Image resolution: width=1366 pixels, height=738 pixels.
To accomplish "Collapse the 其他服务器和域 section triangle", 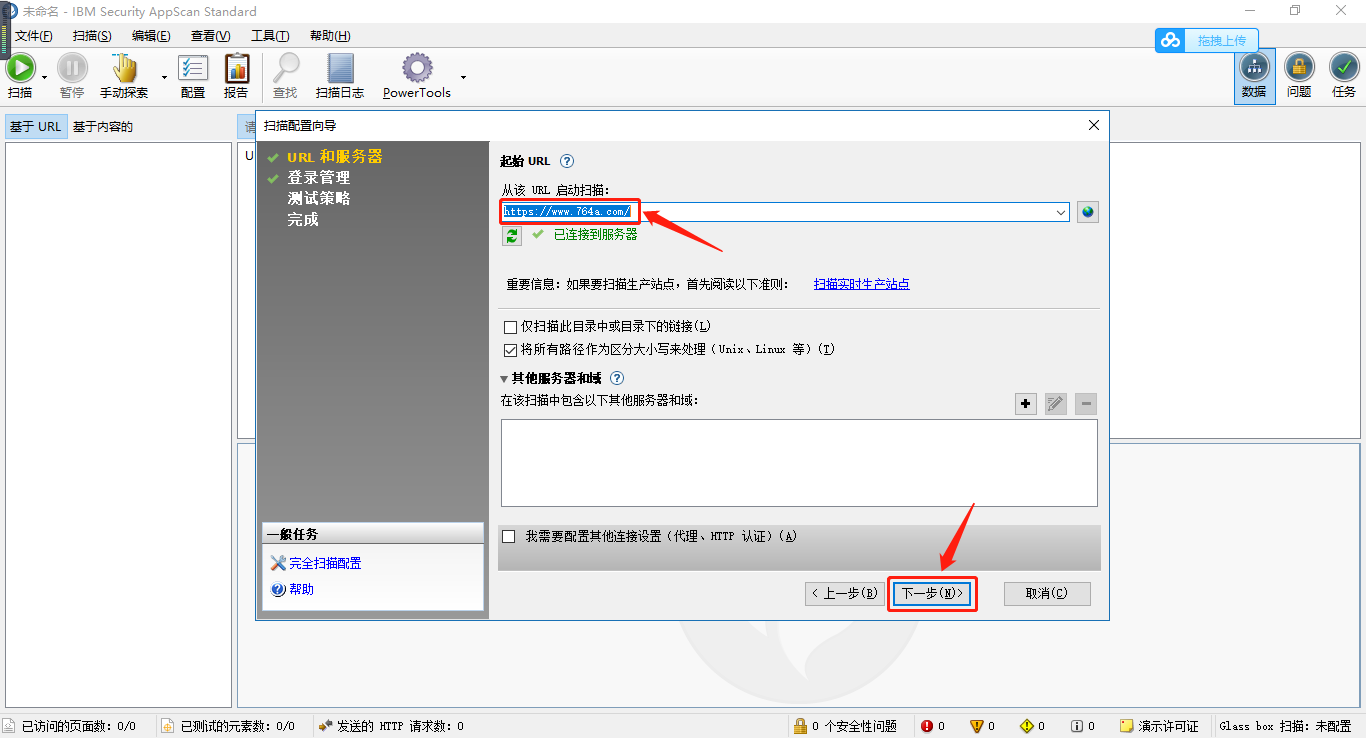I will [x=505, y=379].
